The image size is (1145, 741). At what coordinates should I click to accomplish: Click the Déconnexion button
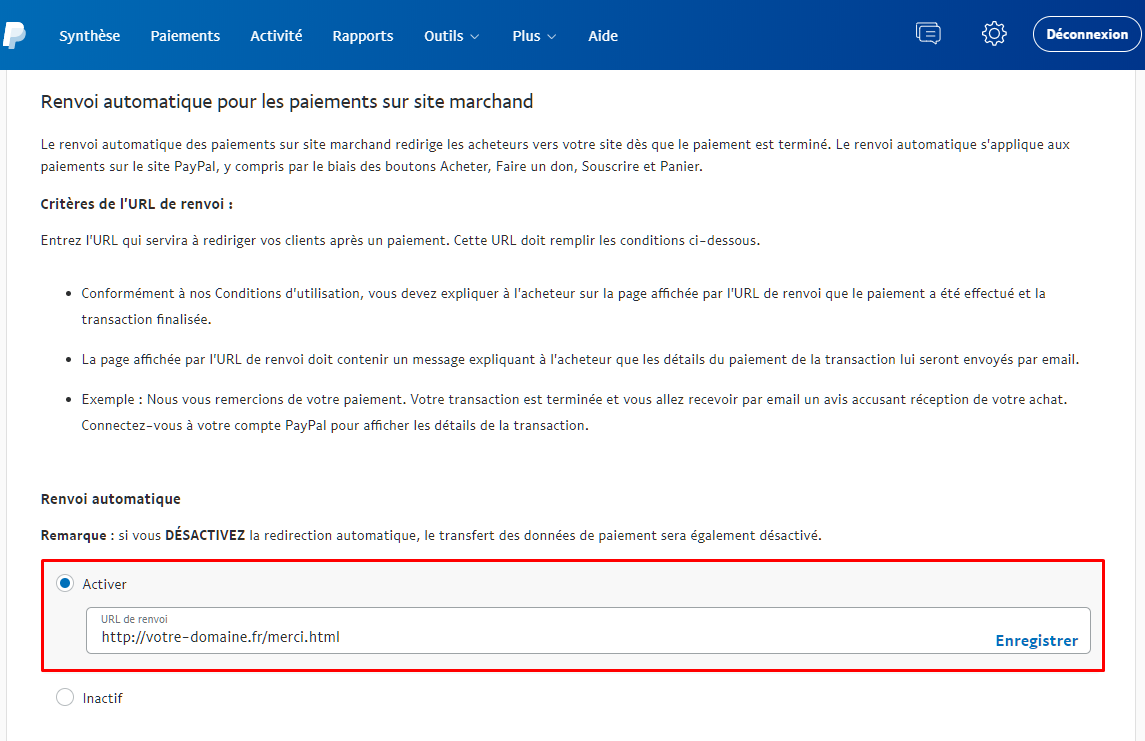1087,33
